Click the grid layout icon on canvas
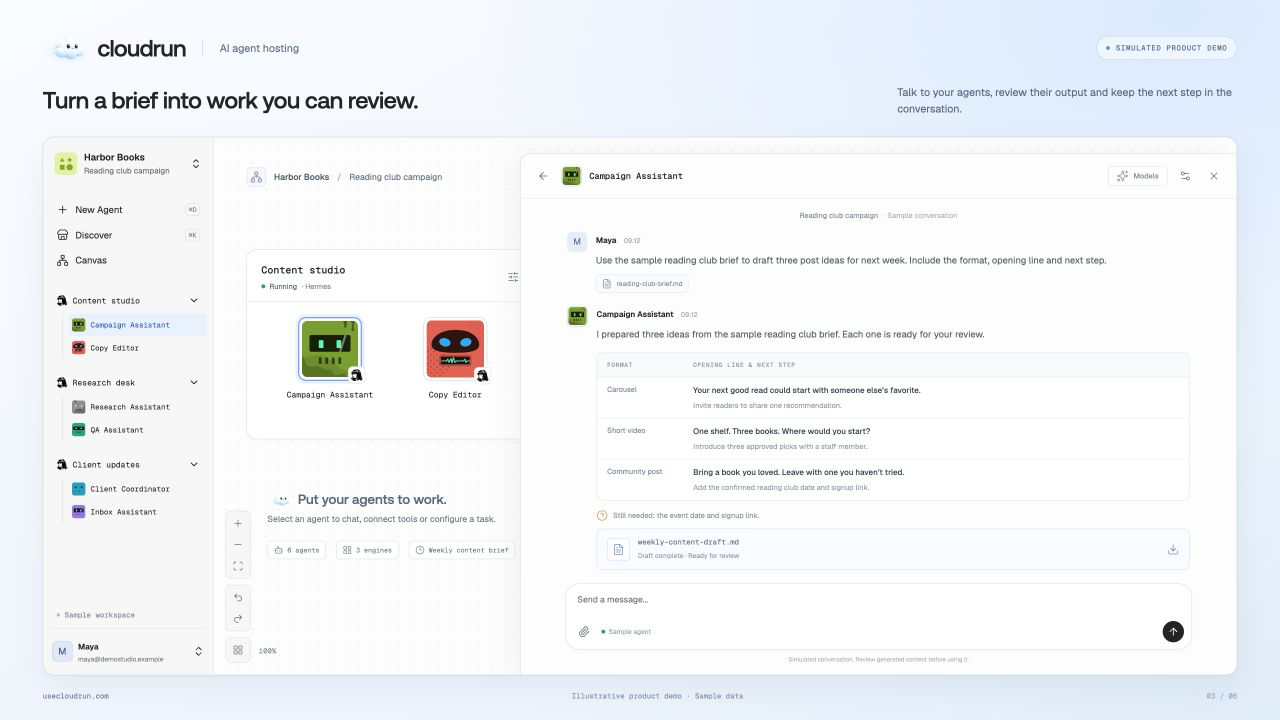Image resolution: width=1280 pixels, height=720 pixels. pos(238,650)
